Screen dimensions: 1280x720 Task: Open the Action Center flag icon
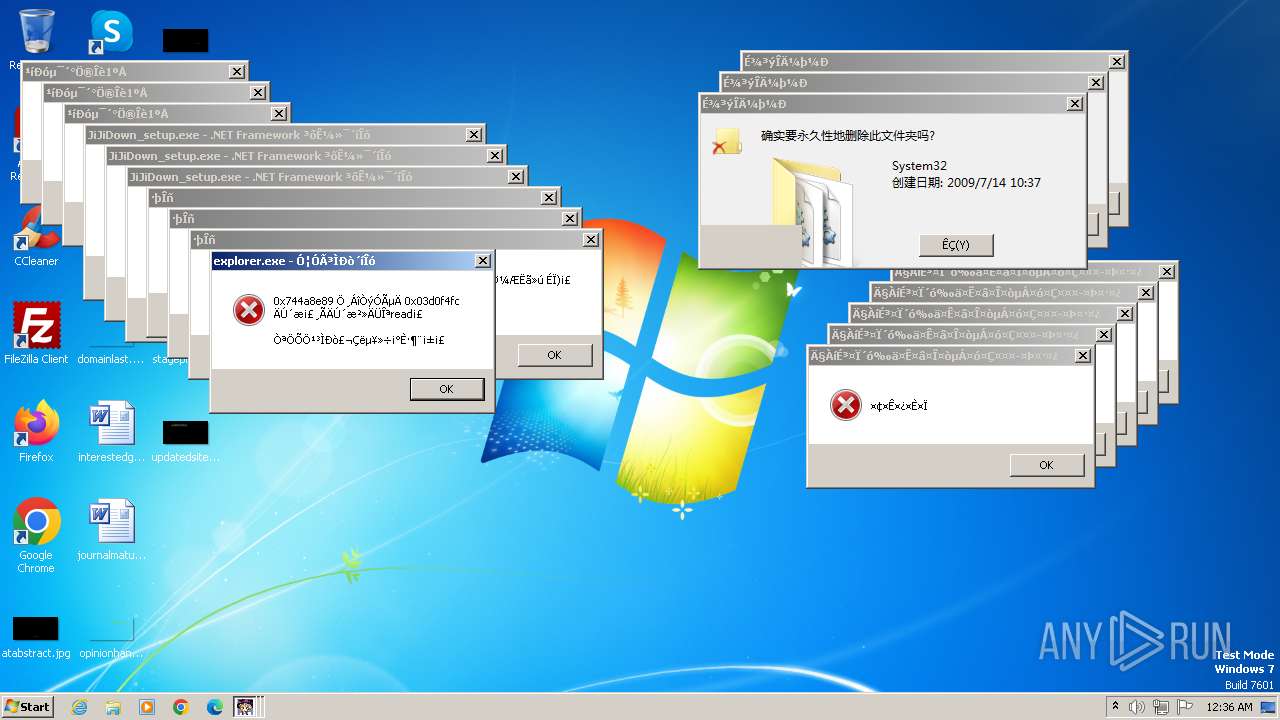point(1185,706)
